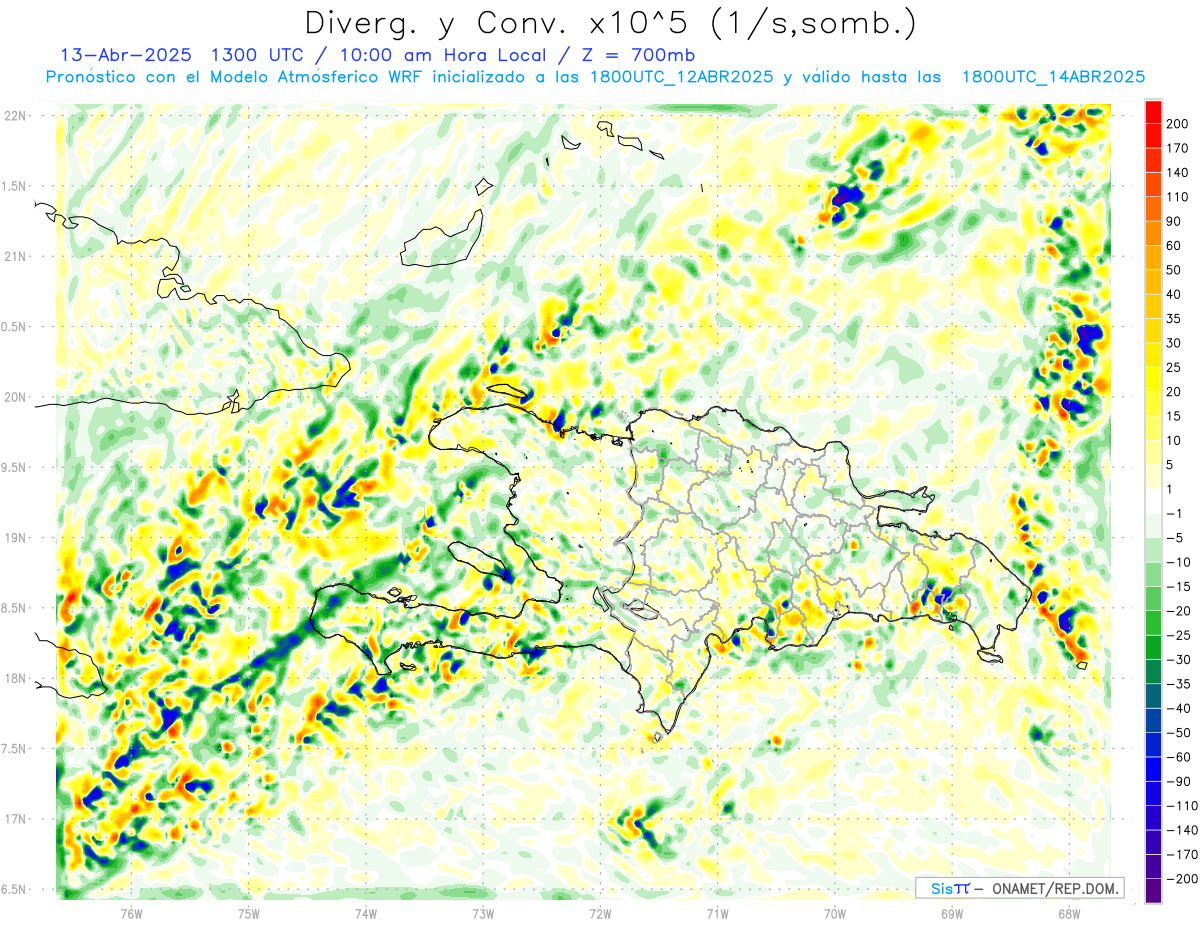Click the dark purple swatch below -200
This screenshot has width=1200, height=927.
click(1153, 892)
